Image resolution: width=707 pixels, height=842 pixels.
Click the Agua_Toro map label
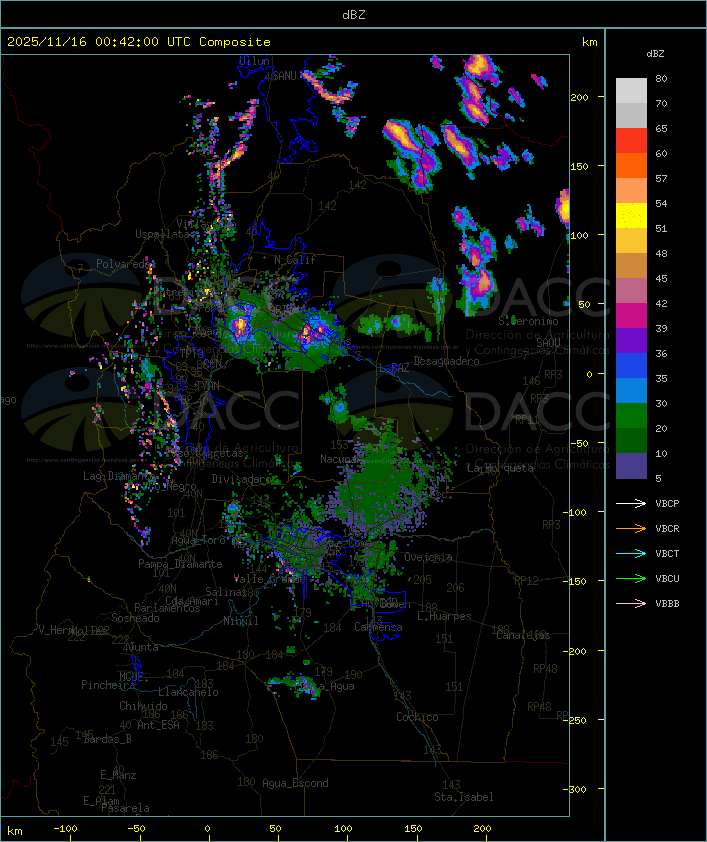point(198,540)
